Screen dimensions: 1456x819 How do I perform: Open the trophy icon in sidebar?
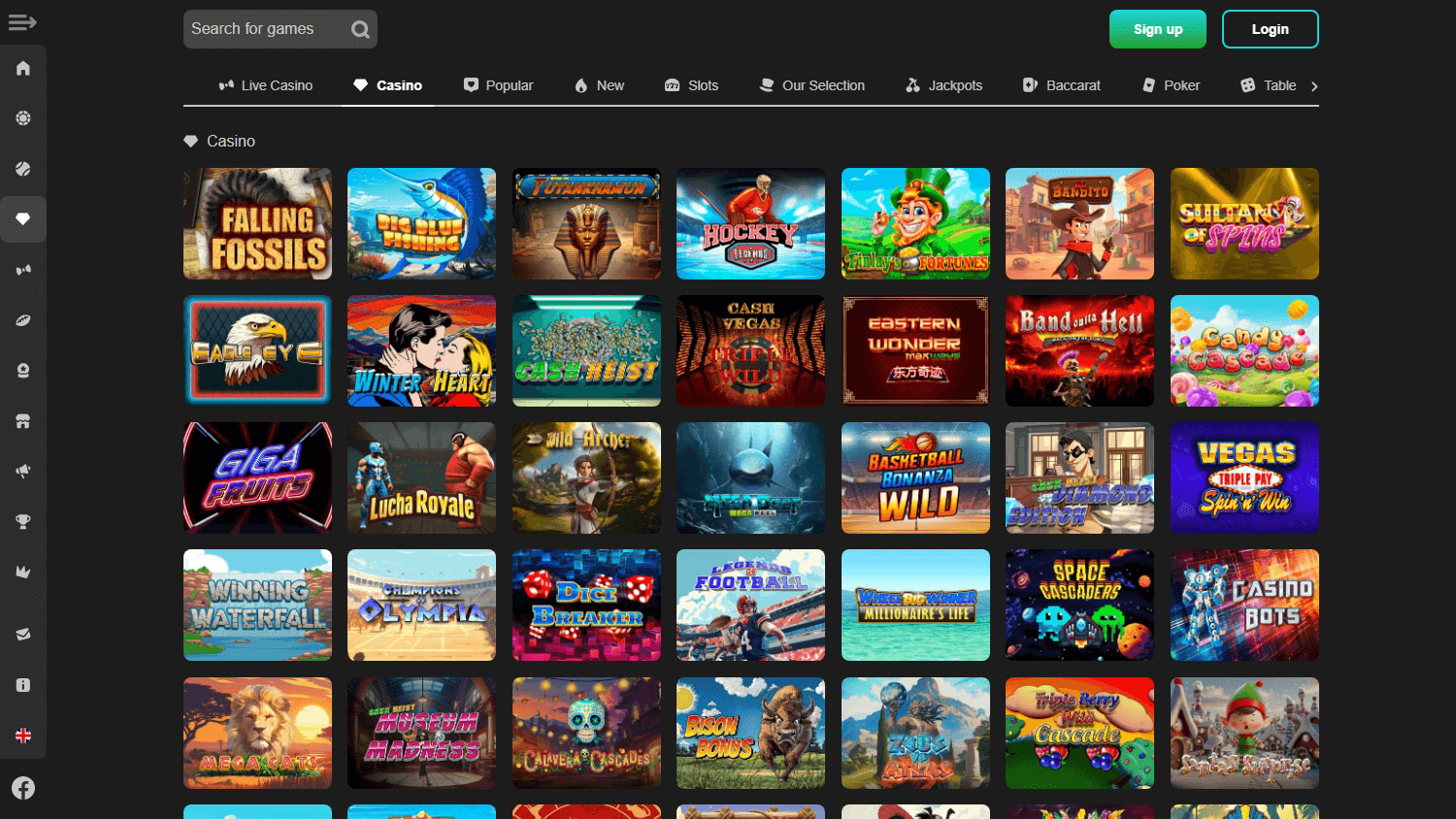(x=22, y=521)
